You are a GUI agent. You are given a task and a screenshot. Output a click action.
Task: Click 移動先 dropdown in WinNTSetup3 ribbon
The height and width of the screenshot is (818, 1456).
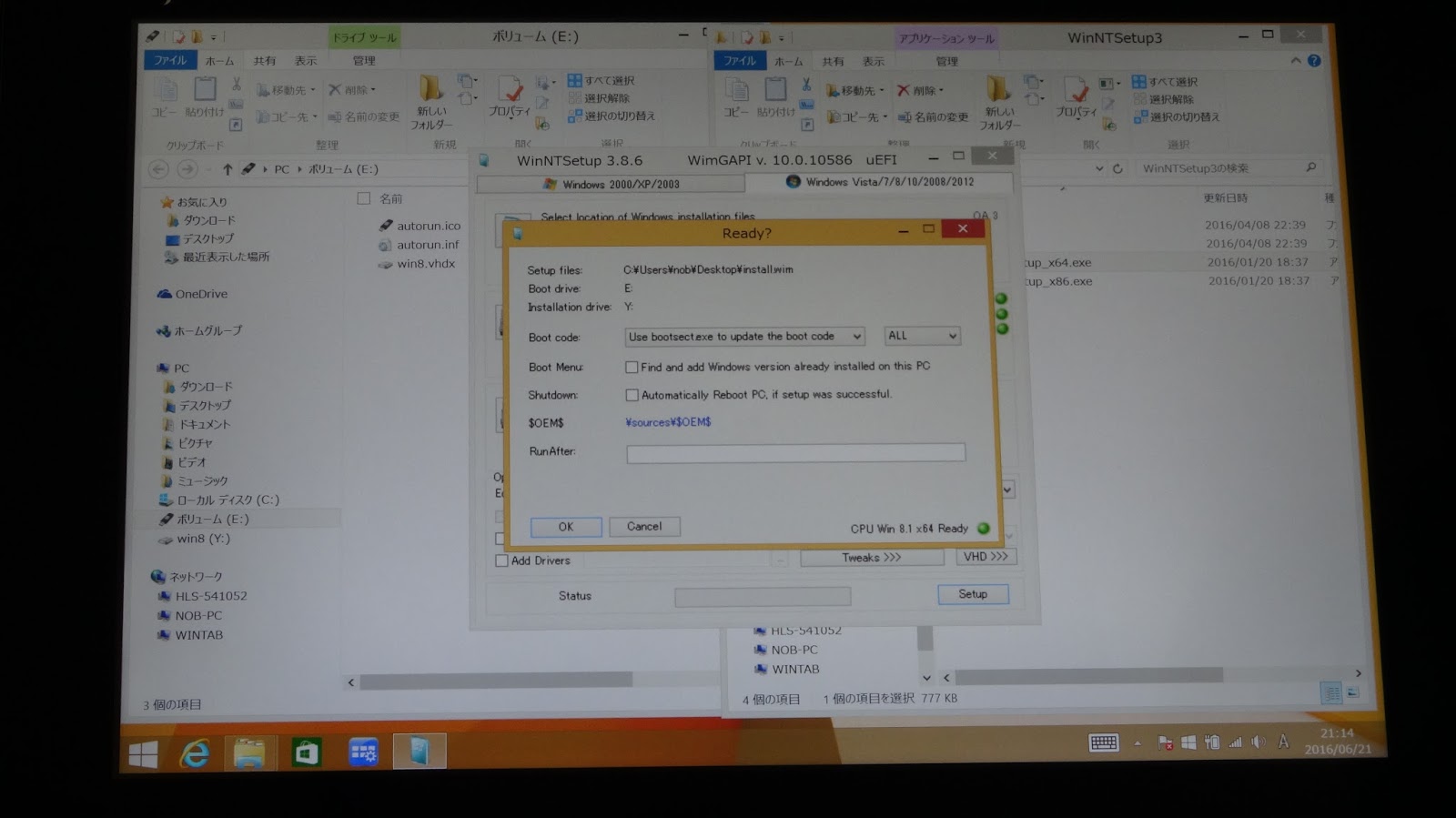[855, 91]
